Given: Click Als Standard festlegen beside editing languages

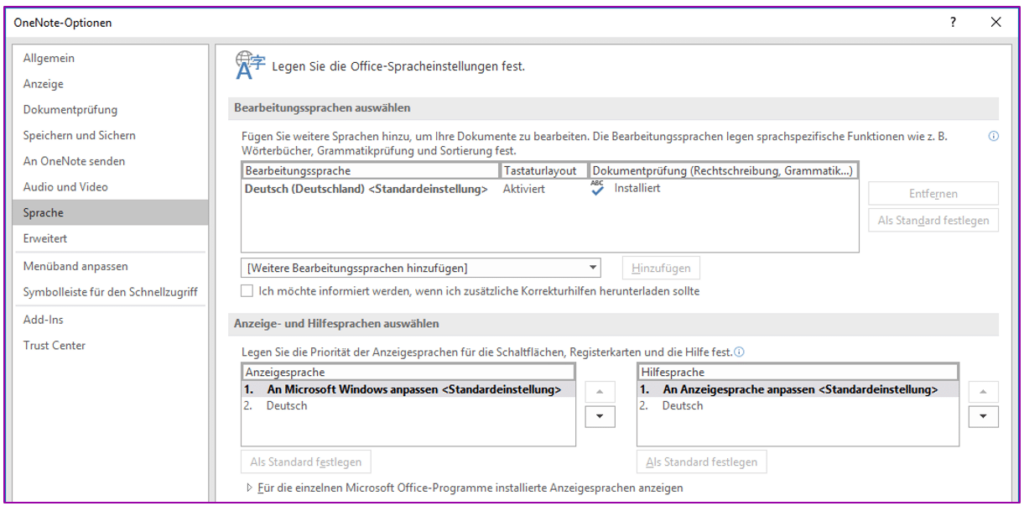Looking at the screenshot, I should pyautogui.click(x=933, y=221).
